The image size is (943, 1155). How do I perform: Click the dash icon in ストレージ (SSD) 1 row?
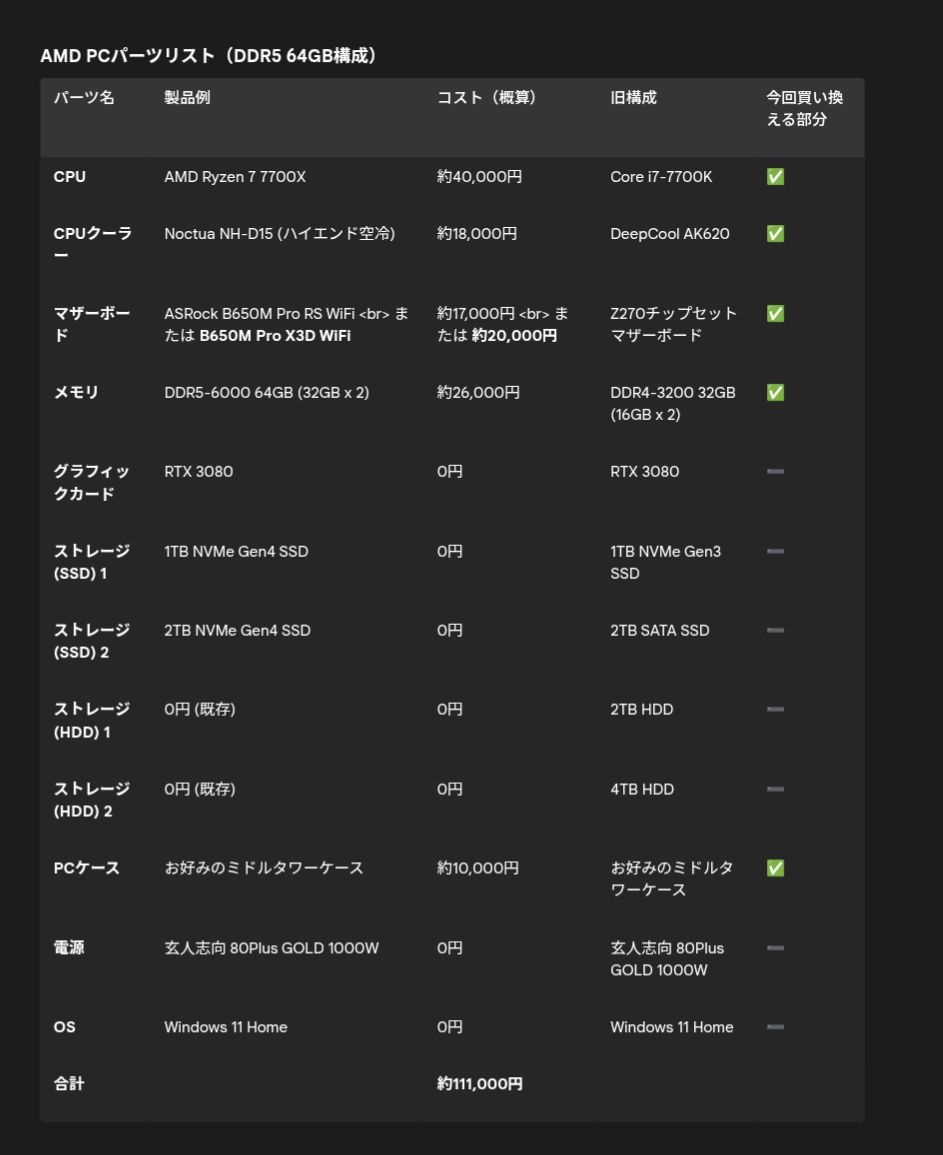click(775, 551)
